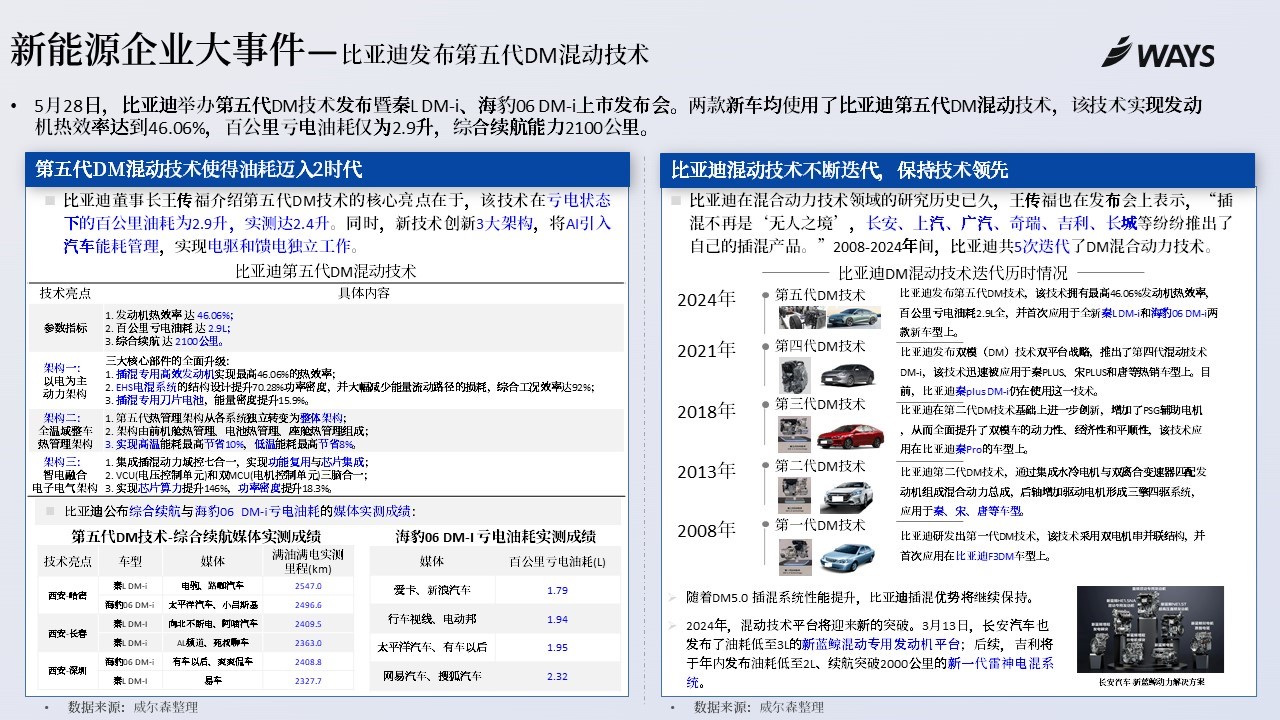The width and height of the screenshot is (1280, 720).
Task: Select the 参数指标 row label
Action: (65, 327)
